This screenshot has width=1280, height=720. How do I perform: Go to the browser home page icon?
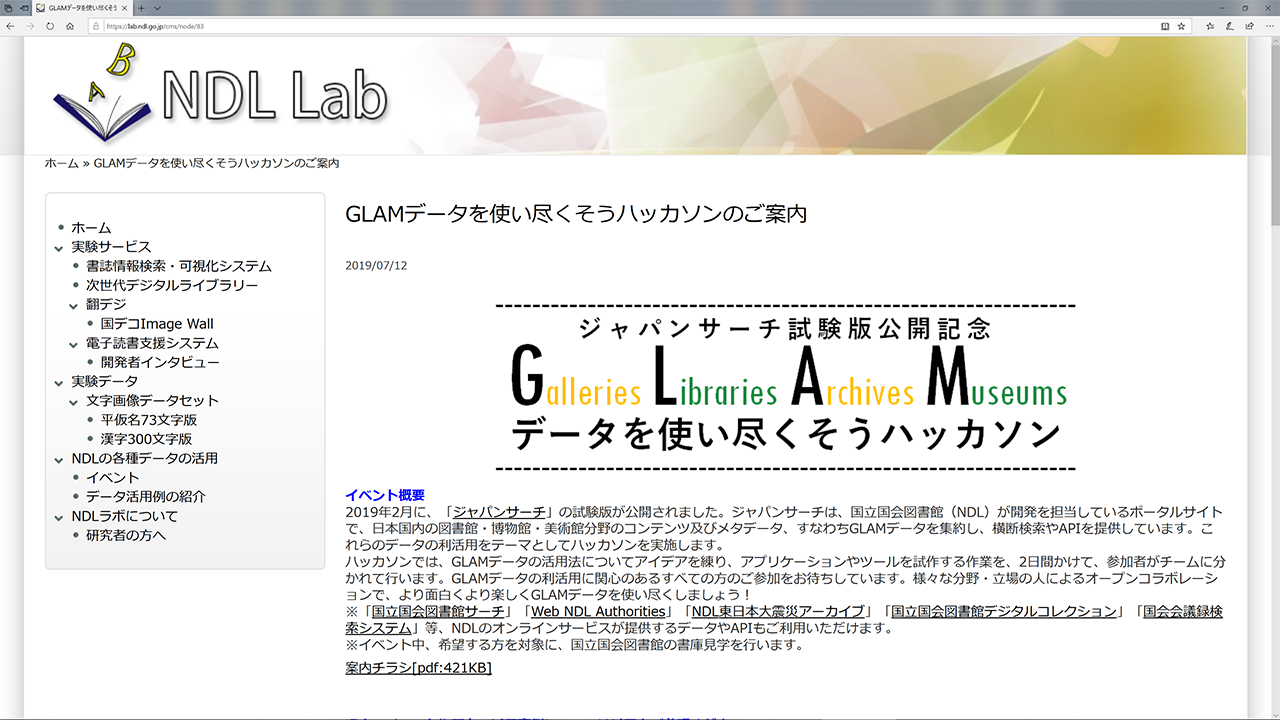[70, 26]
